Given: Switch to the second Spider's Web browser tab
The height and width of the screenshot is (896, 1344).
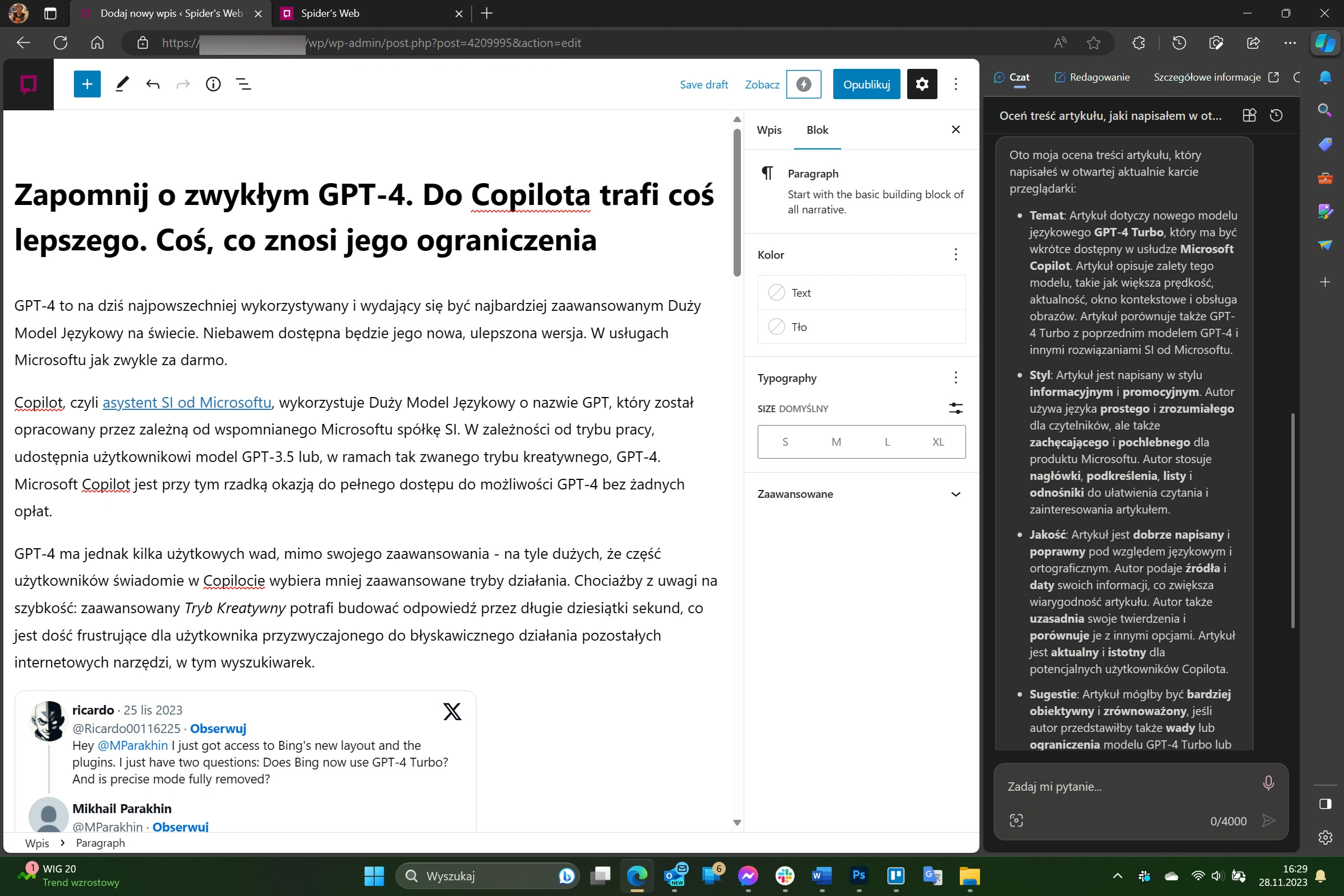Looking at the screenshot, I should (x=371, y=13).
